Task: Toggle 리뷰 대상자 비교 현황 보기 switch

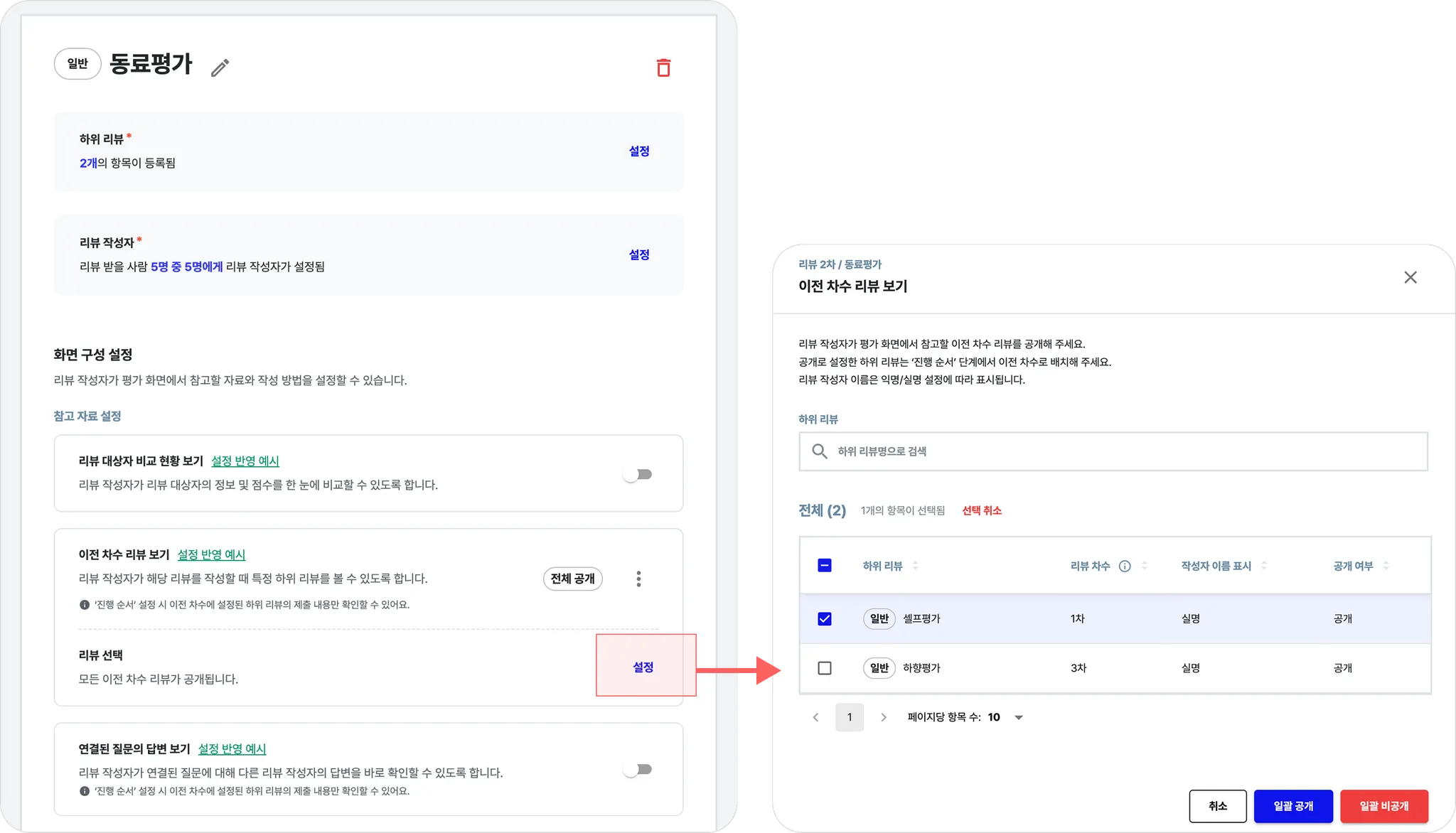Action: click(x=638, y=475)
